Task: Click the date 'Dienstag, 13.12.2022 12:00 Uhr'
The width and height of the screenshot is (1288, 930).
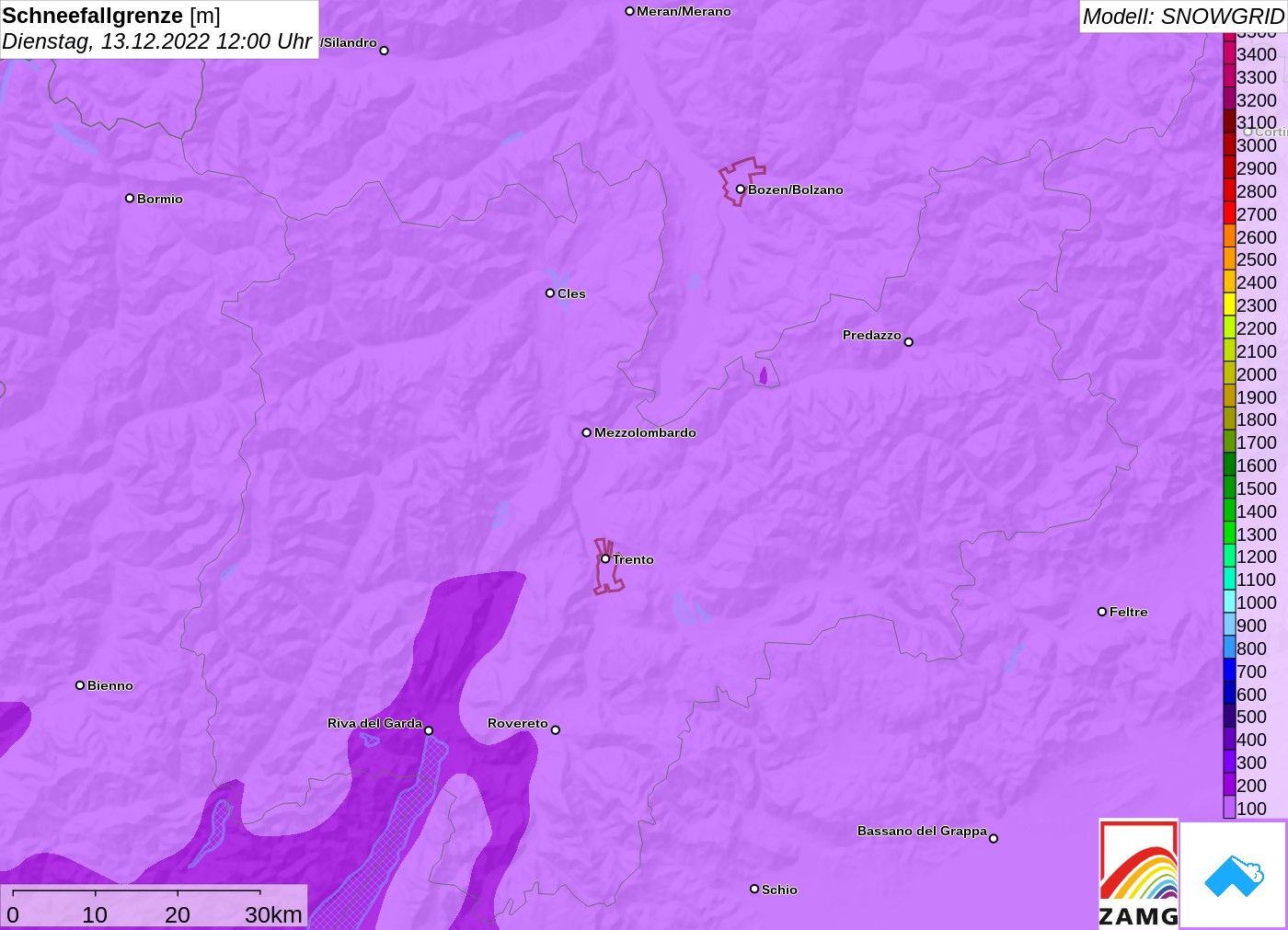Action: point(156,41)
